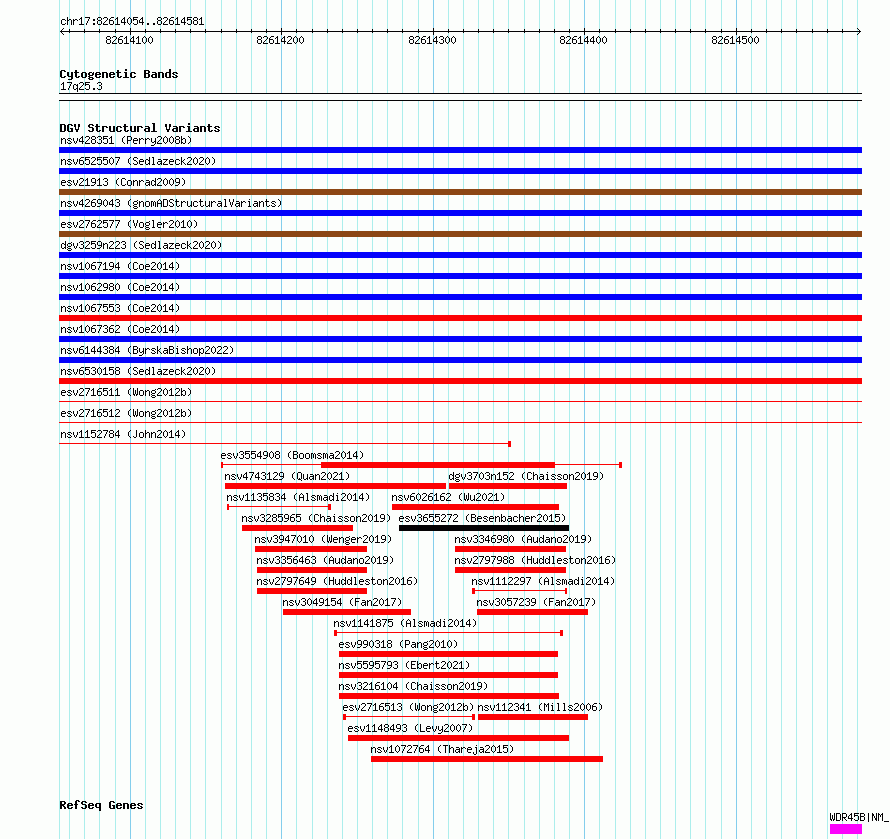
Task: Select esv2716513 (Wong2012b) label
Action: pos(408,707)
